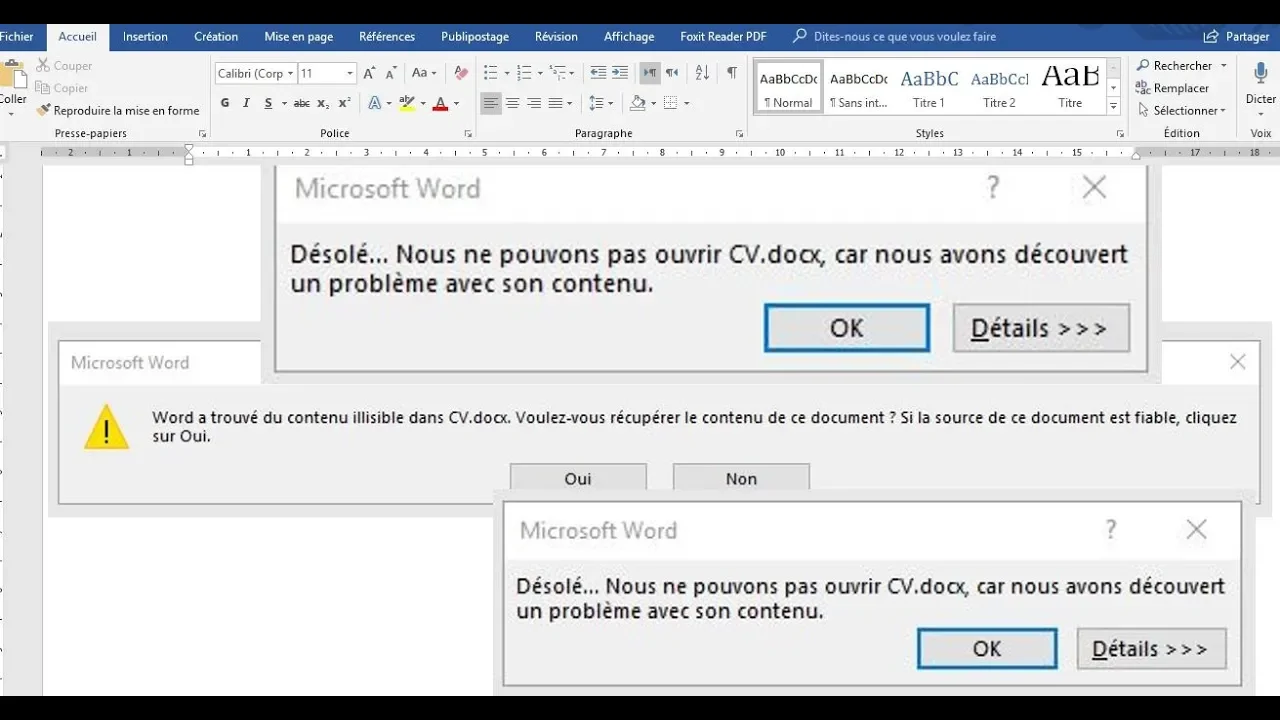Click the help question mark in top error dialog
Image resolution: width=1280 pixels, height=720 pixels.
pos(993,187)
